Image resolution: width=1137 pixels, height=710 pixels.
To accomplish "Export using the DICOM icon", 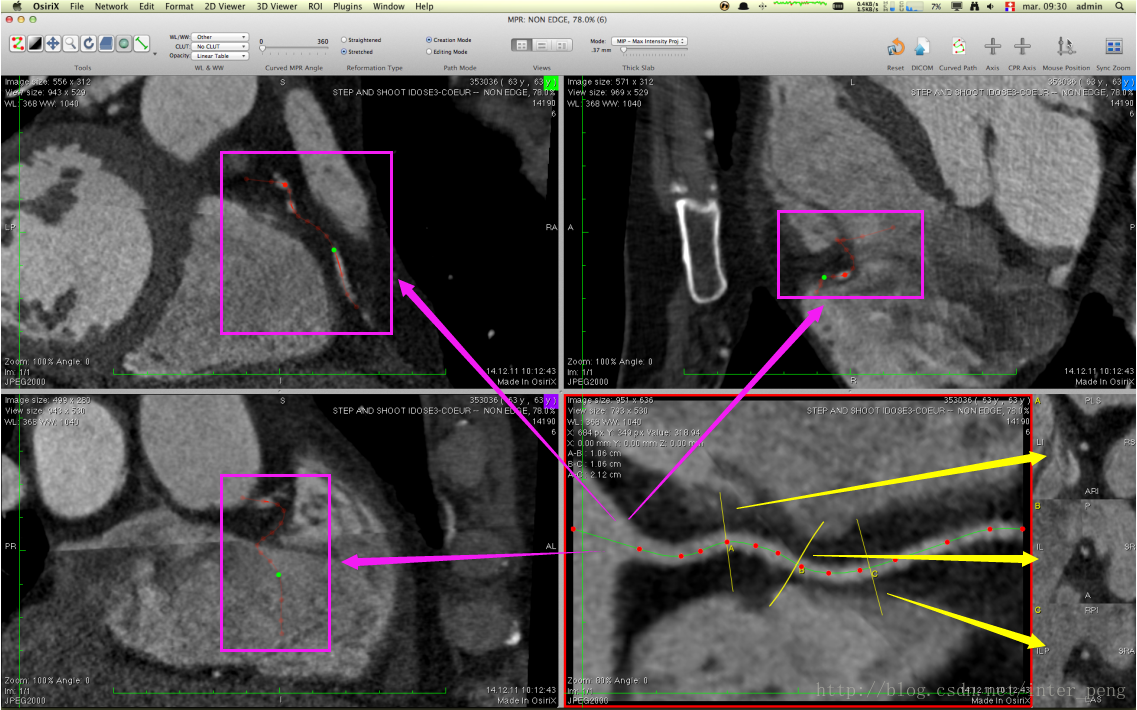I will (x=922, y=47).
